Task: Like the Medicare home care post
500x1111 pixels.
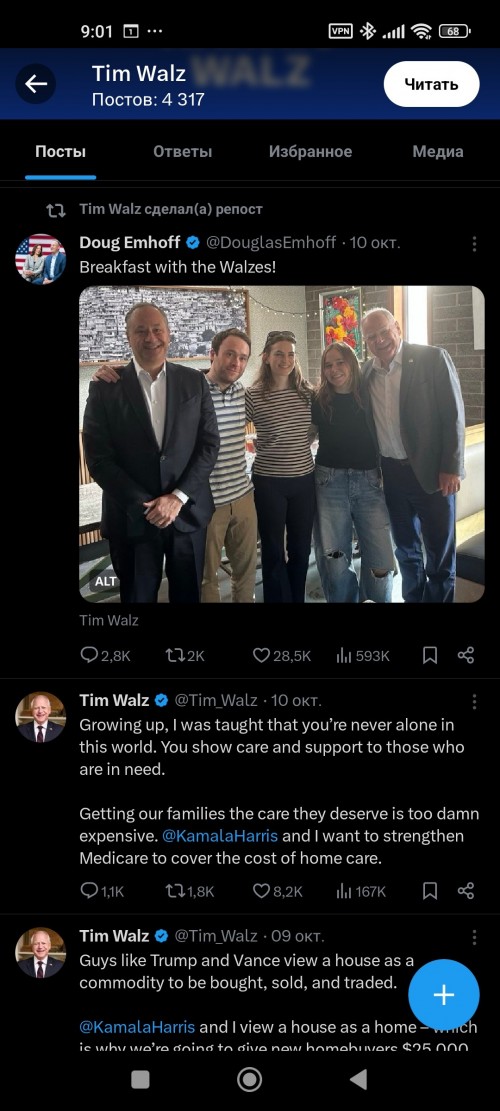Action: pyautogui.click(x=278, y=891)
